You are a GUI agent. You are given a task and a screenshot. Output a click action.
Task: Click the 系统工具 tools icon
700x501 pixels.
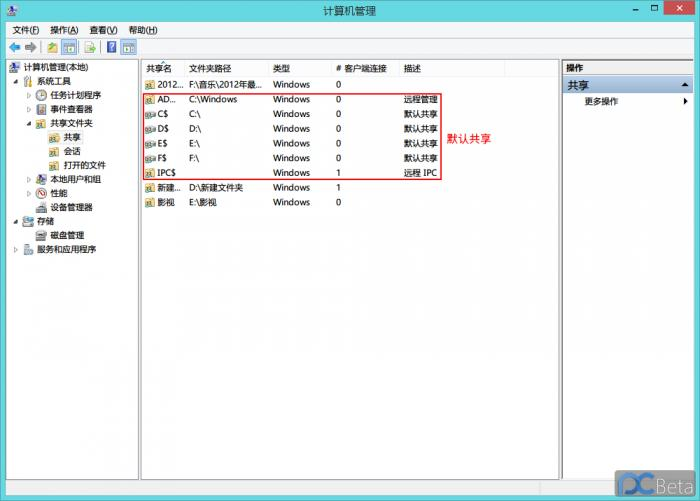click(x=28, y=81)
